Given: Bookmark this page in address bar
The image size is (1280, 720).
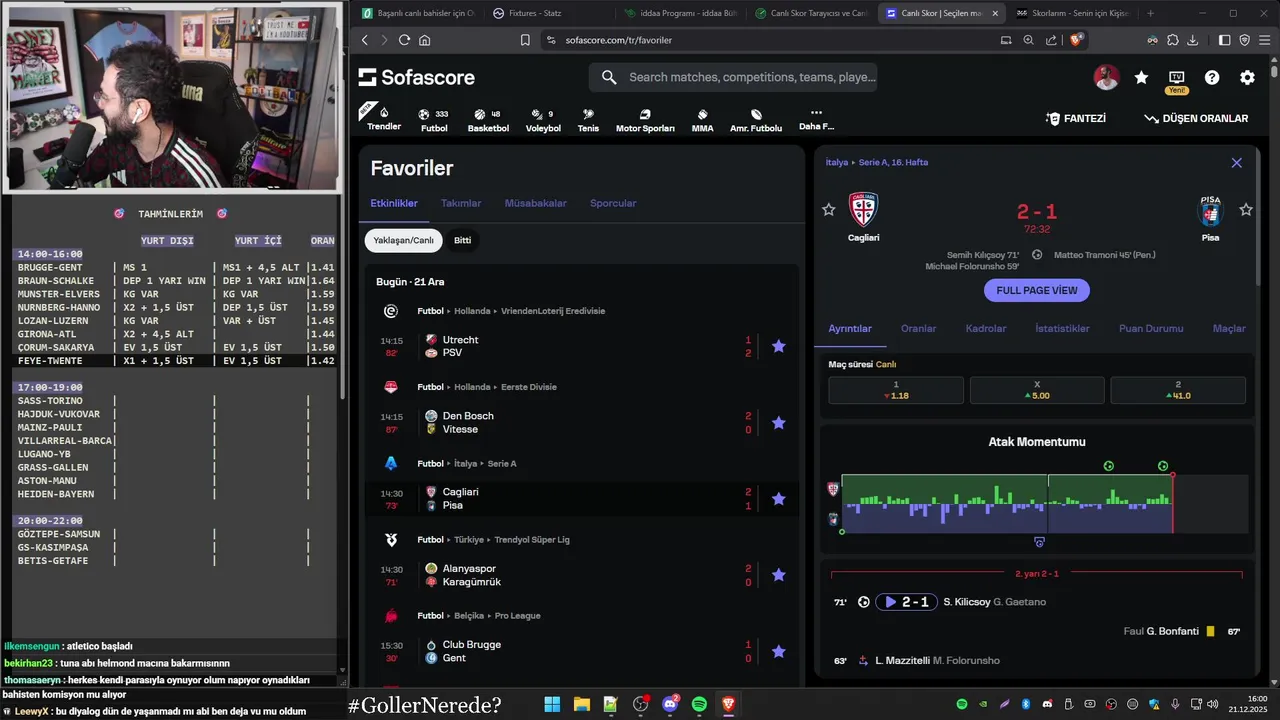Looking at the screenshot, I should pyautogui.click(x=525, y=40).
